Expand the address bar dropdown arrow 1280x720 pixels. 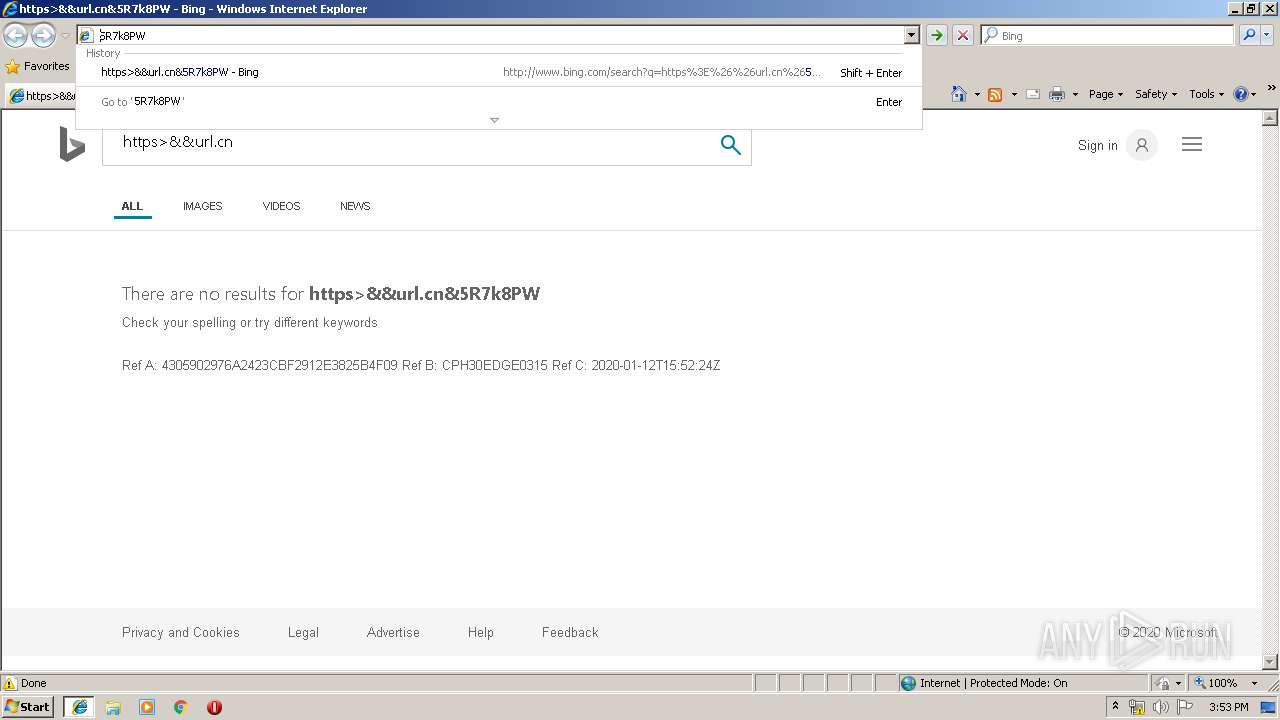tap(911, 35)
